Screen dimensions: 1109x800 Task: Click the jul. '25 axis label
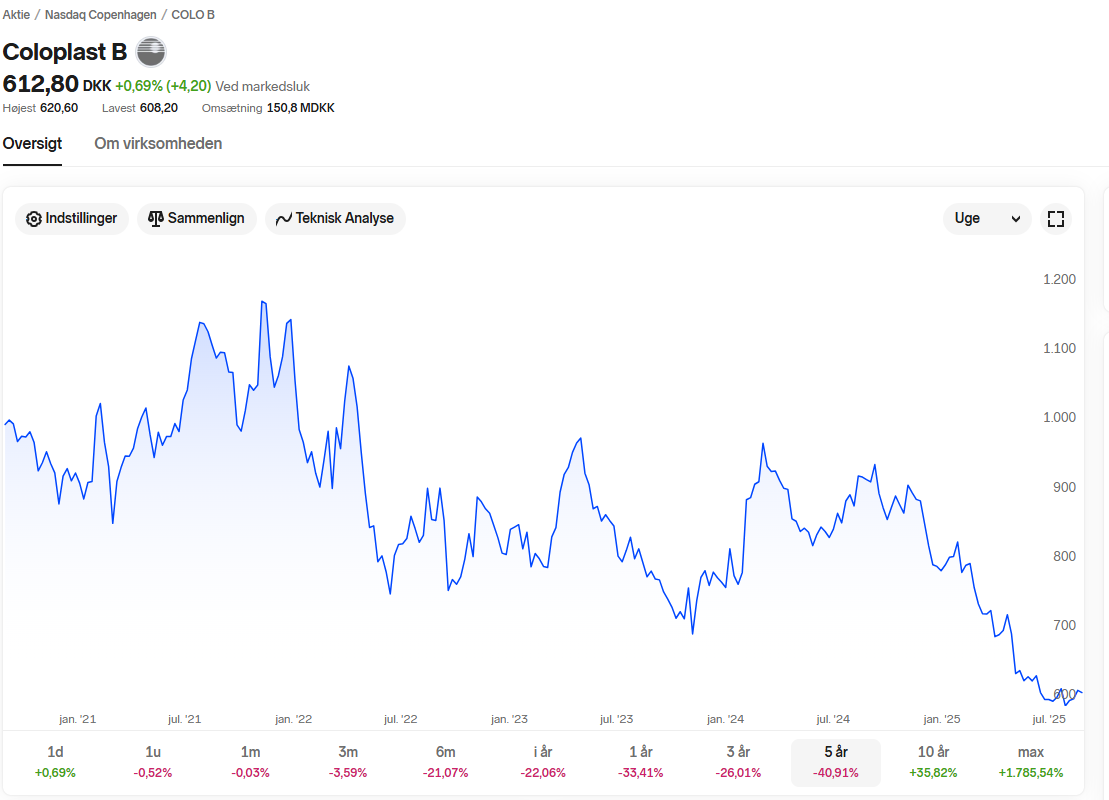click(x=1048, y=719)
